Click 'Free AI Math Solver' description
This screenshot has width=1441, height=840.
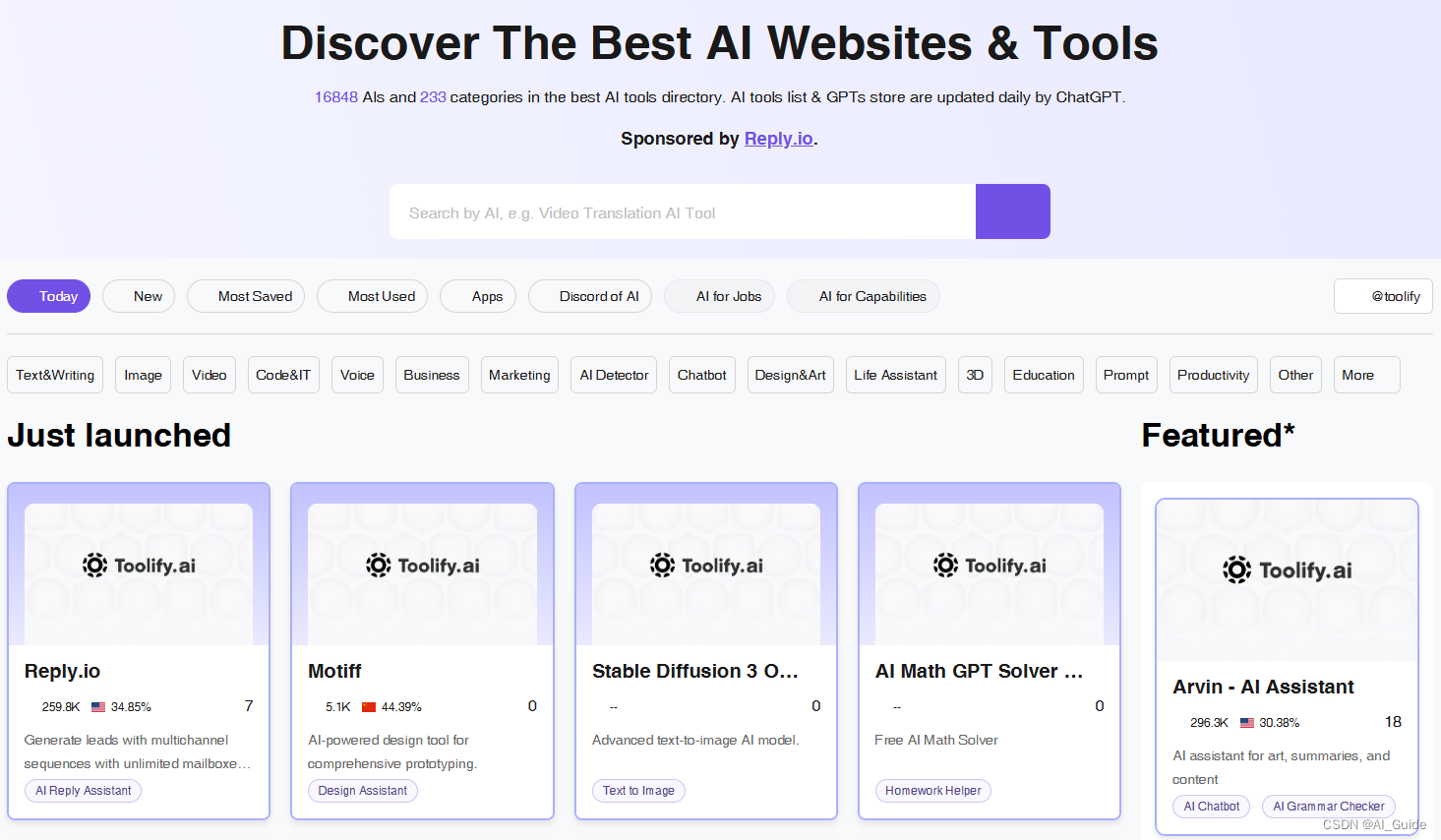tap(936, 740)
